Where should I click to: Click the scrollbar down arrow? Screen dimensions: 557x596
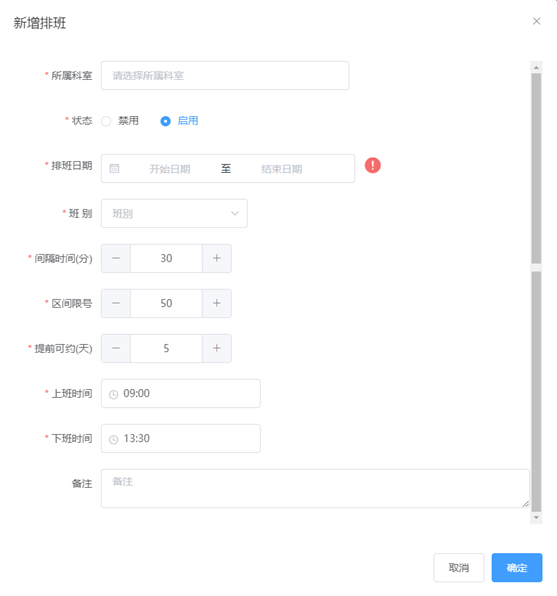[x=536, y=518]
